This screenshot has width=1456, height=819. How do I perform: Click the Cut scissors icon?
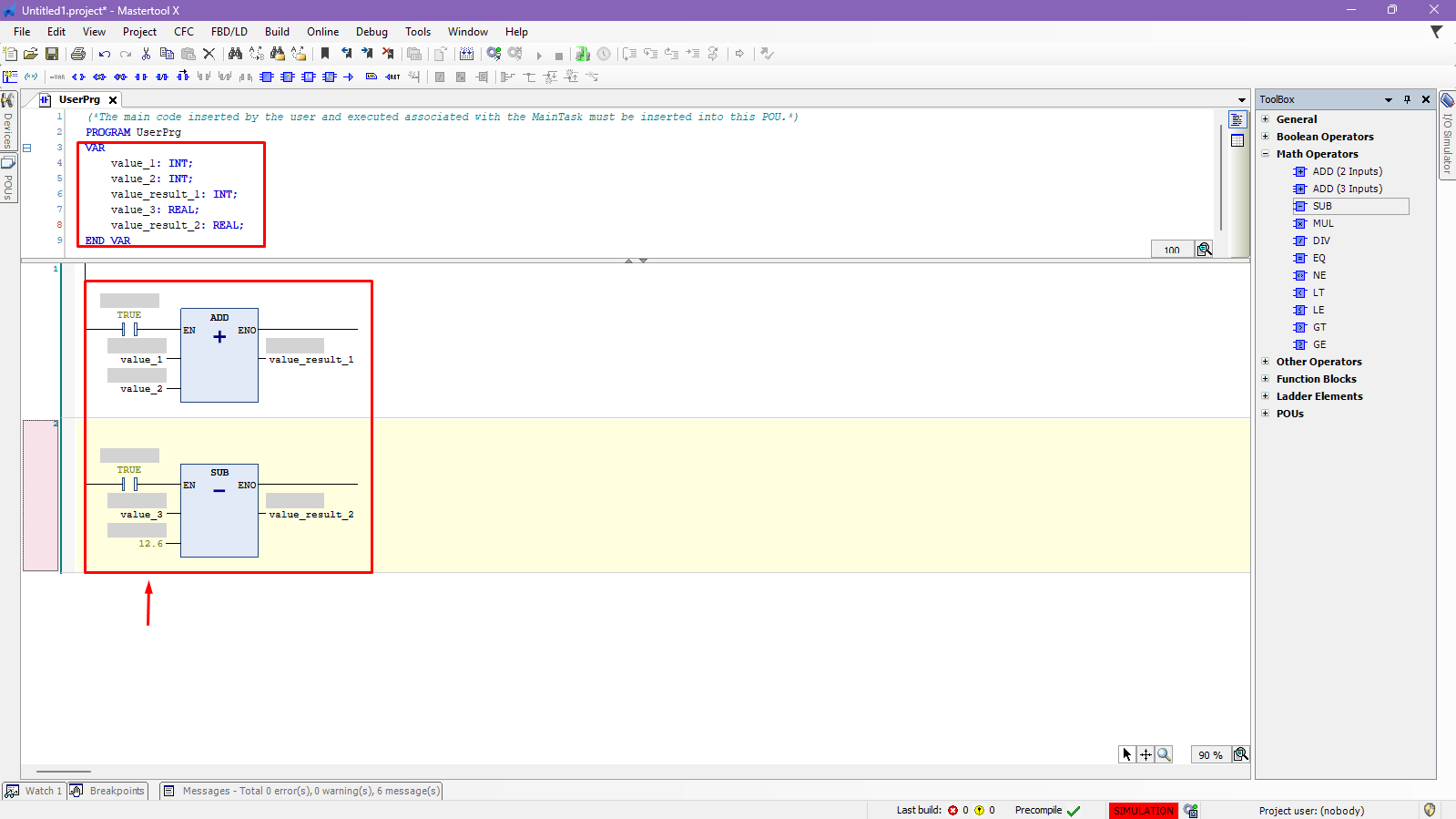click(146, 55)
